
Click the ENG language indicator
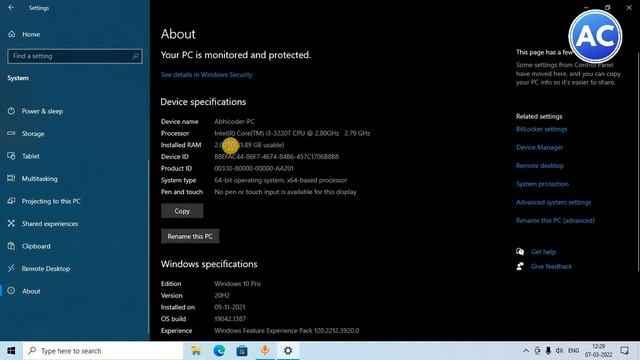coord(573,351)
